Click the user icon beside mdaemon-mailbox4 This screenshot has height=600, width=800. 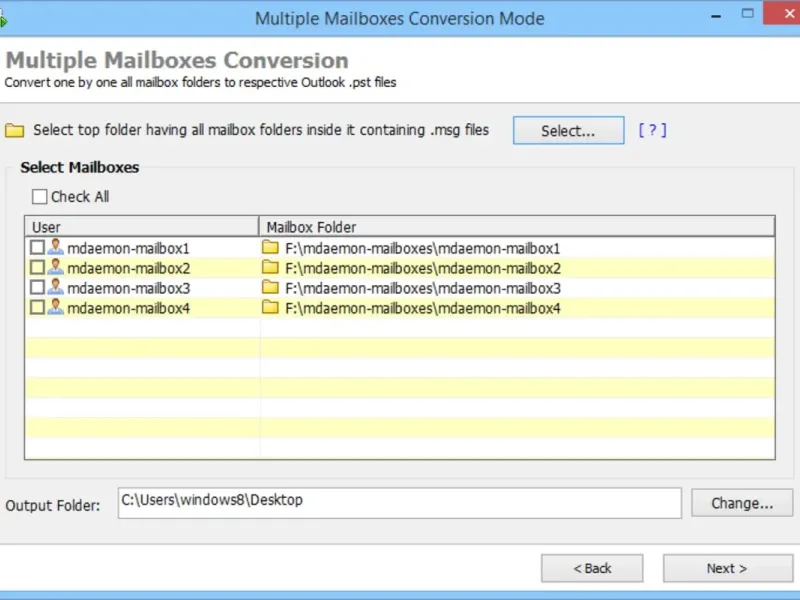point(56,308)
